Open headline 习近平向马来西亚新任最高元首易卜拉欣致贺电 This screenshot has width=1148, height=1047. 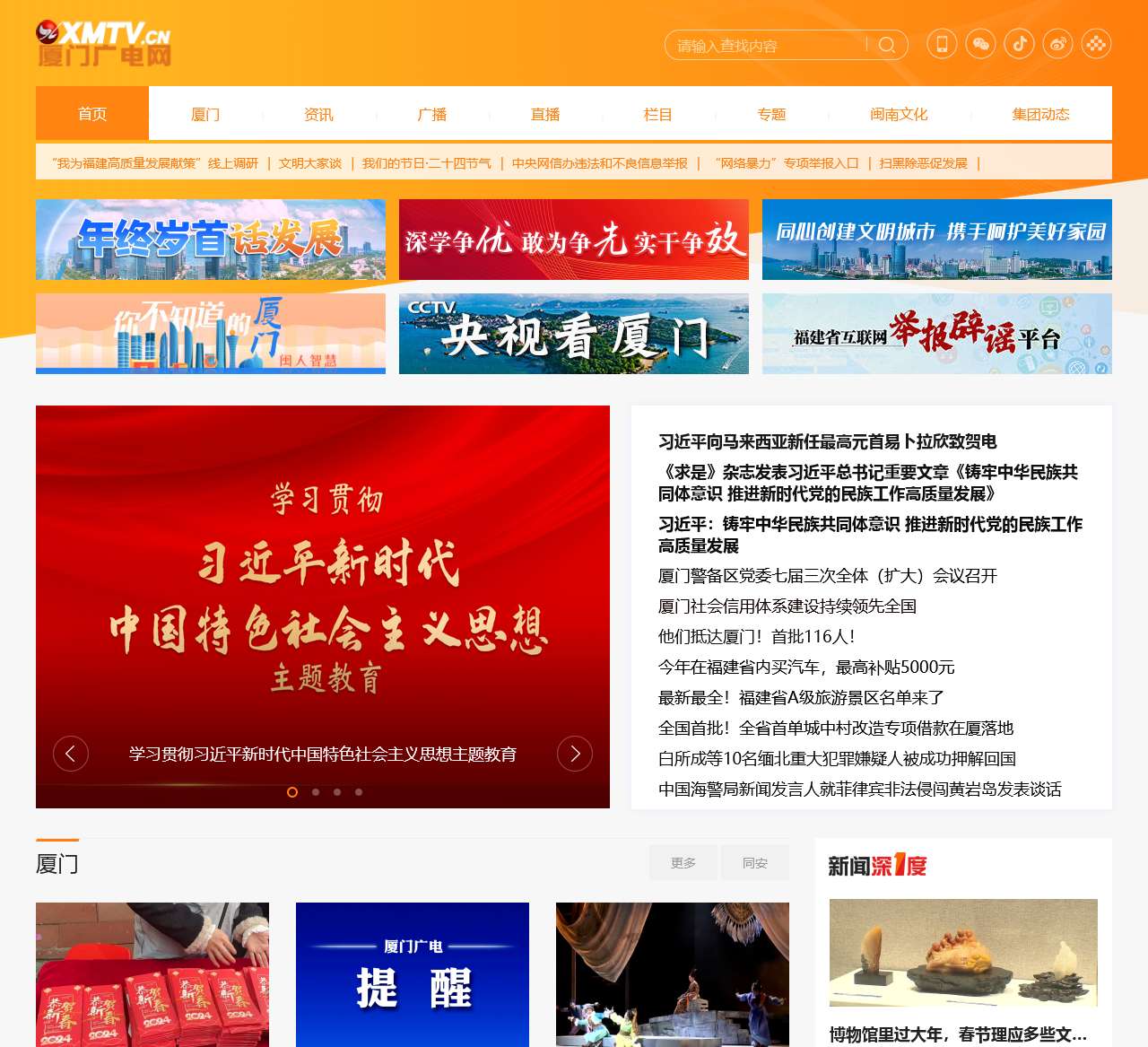pyautogui.click(x=828, y=441)
